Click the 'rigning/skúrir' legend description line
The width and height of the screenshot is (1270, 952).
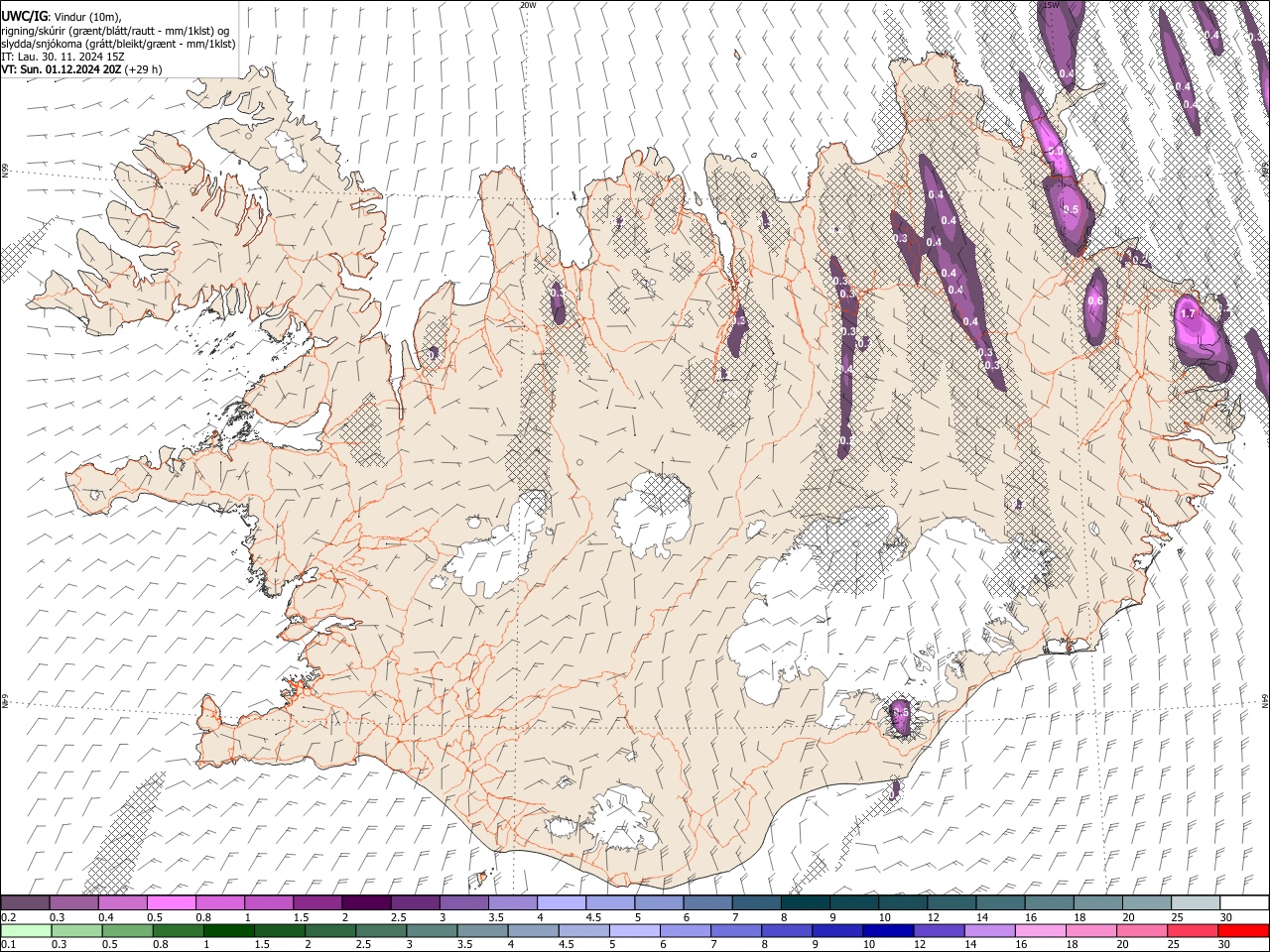pos(116,31)
